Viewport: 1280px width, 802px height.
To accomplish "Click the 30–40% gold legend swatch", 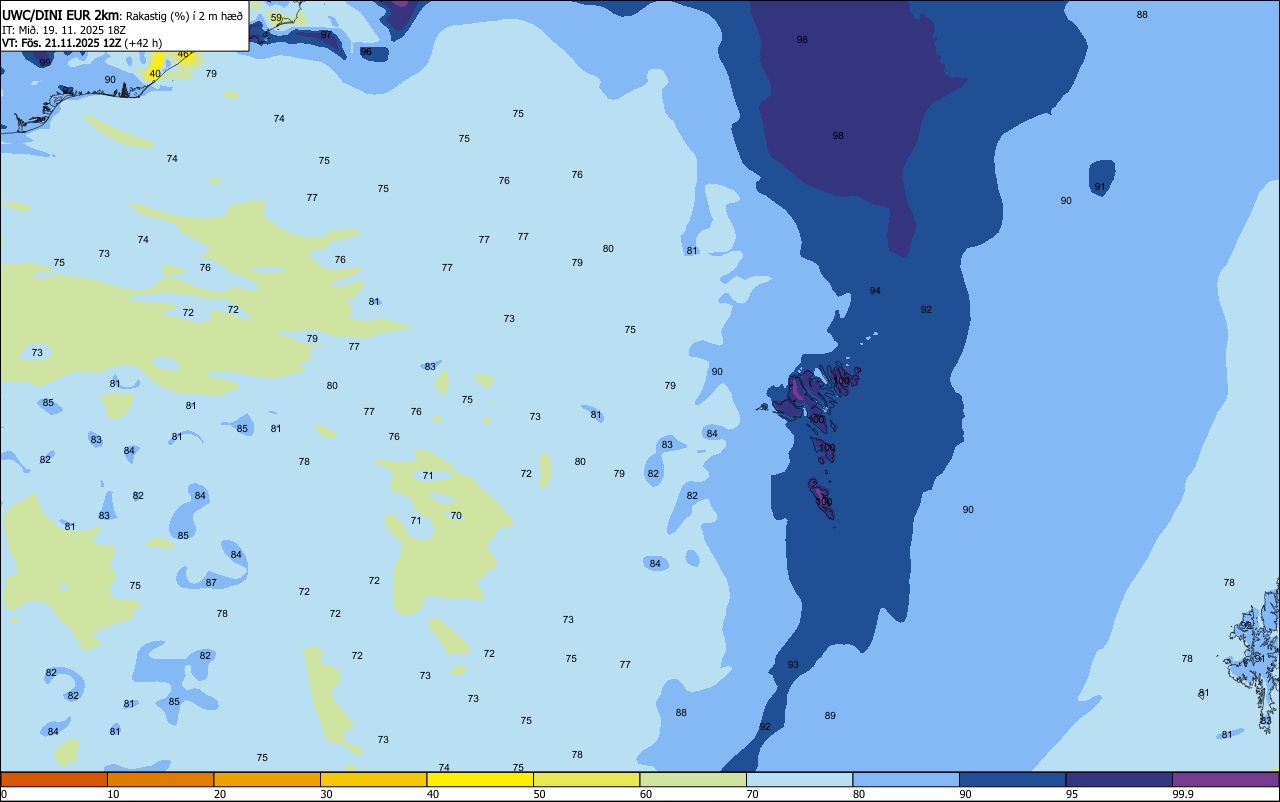I will pyautogui.click(x=373, y=779).
